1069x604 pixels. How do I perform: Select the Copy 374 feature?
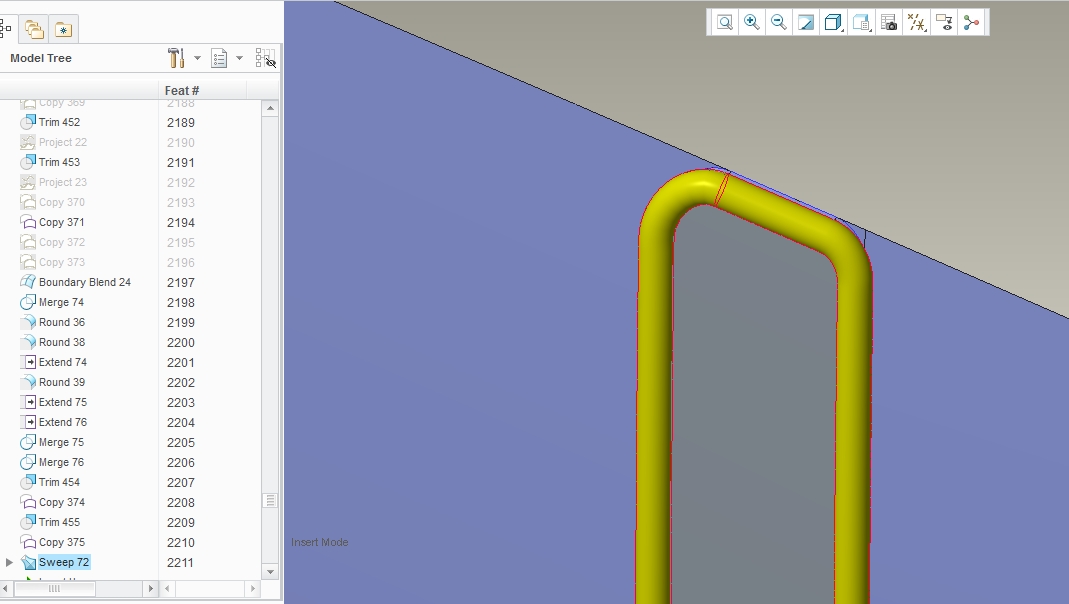62,502
